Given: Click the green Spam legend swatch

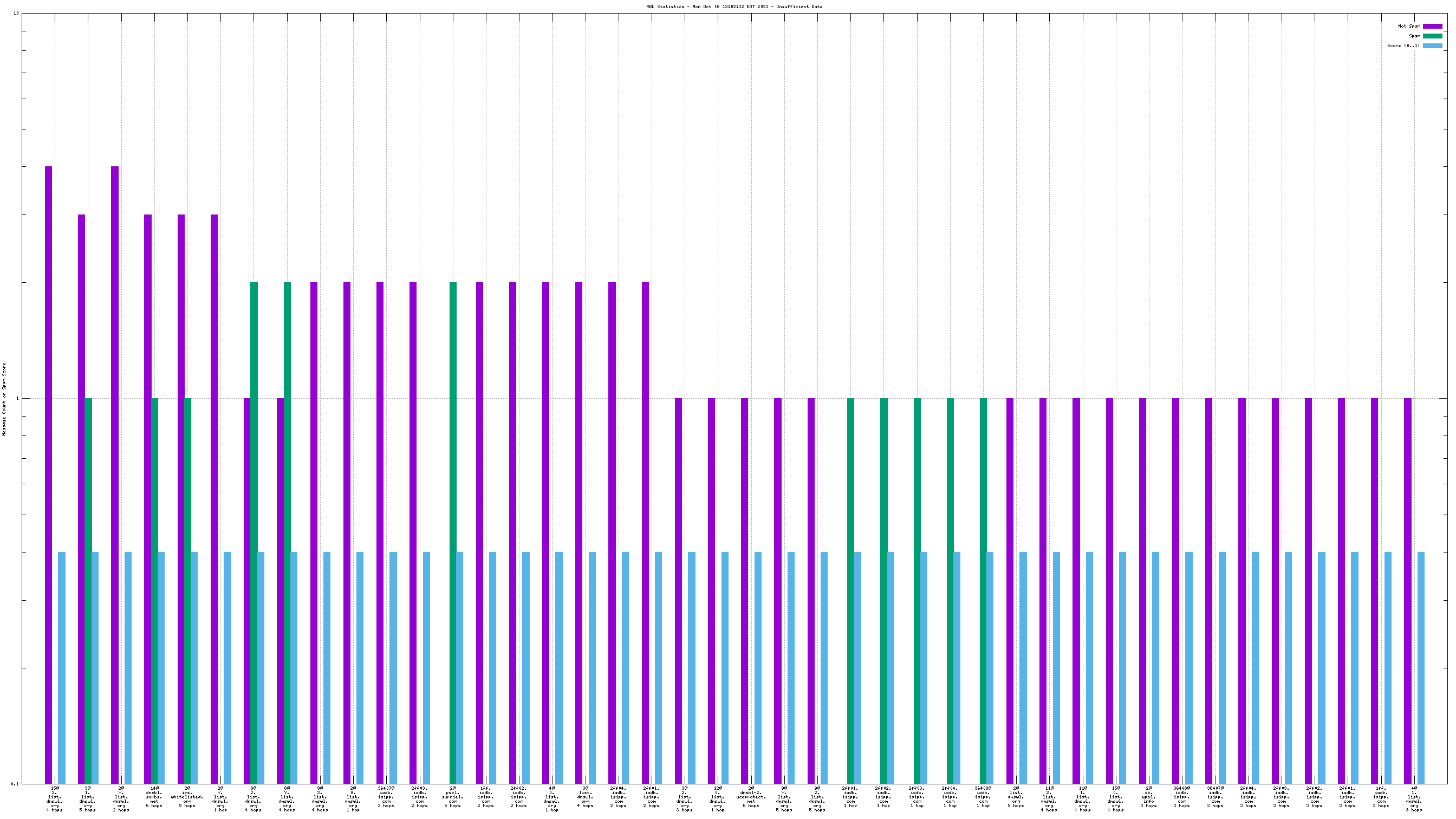Looking at the screenshot, I should [x=1432, y=36].
